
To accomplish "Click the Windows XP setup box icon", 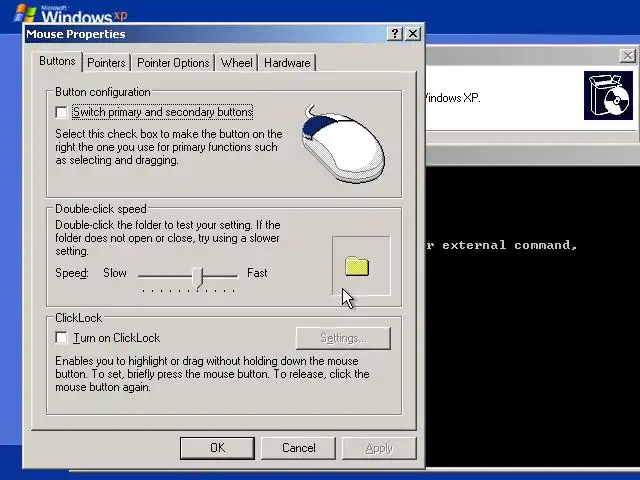I will (608, 96).
